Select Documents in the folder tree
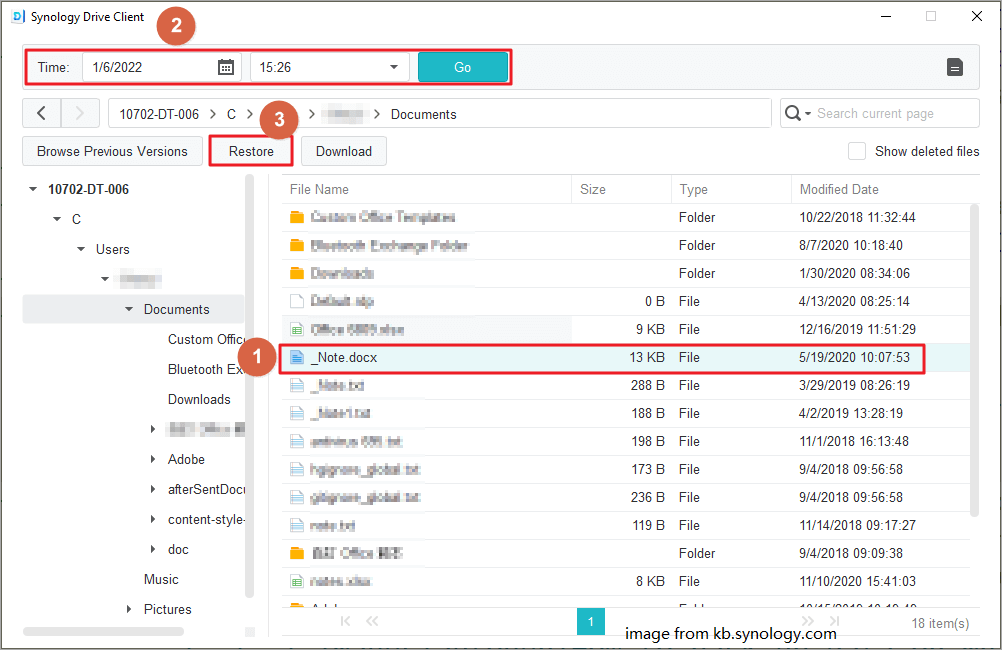Image resolution: width=1002 pixels, height=650 pixels. coord(176,309)
